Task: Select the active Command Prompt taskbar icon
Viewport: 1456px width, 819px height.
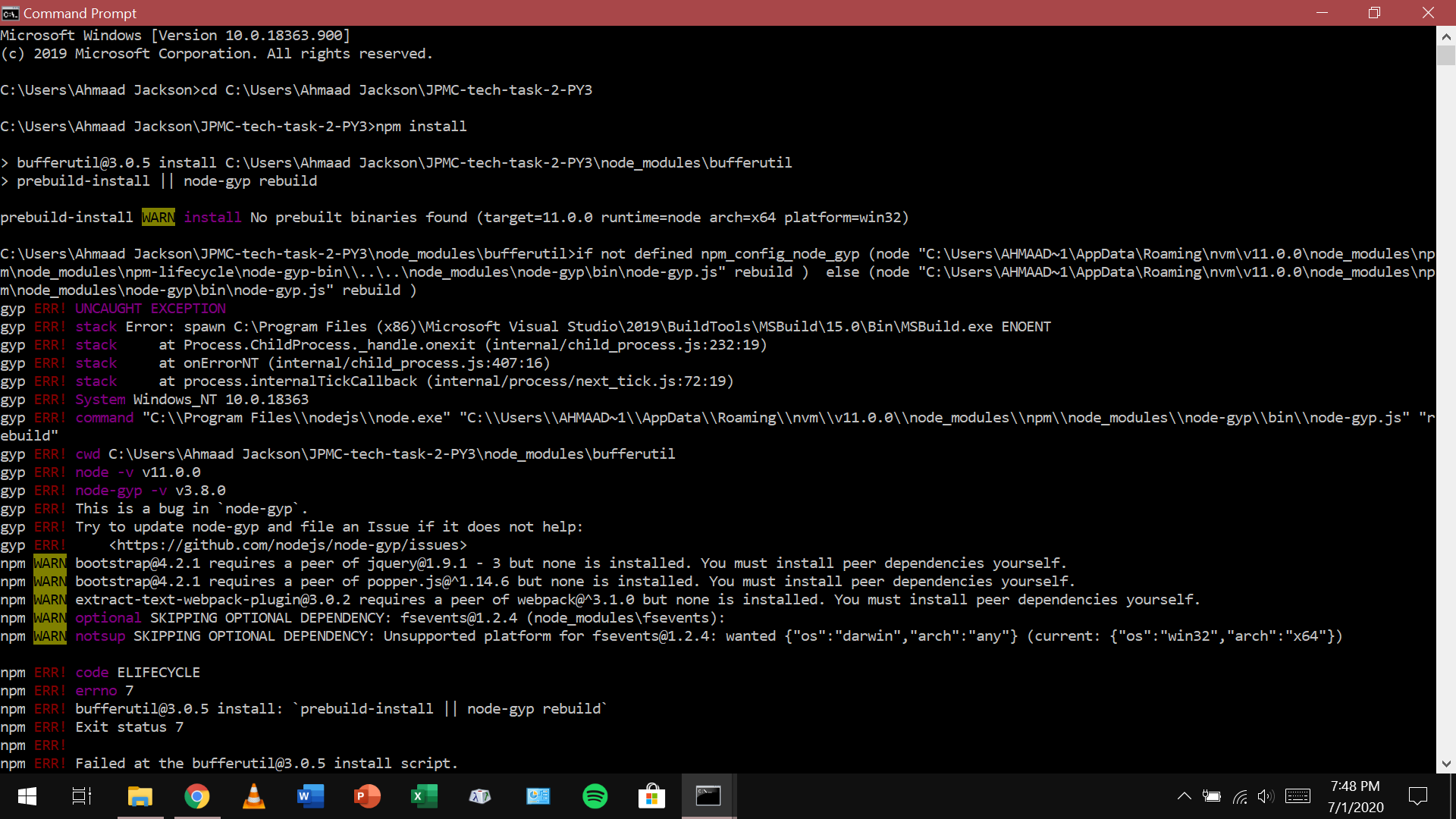Action: [708, 796]
